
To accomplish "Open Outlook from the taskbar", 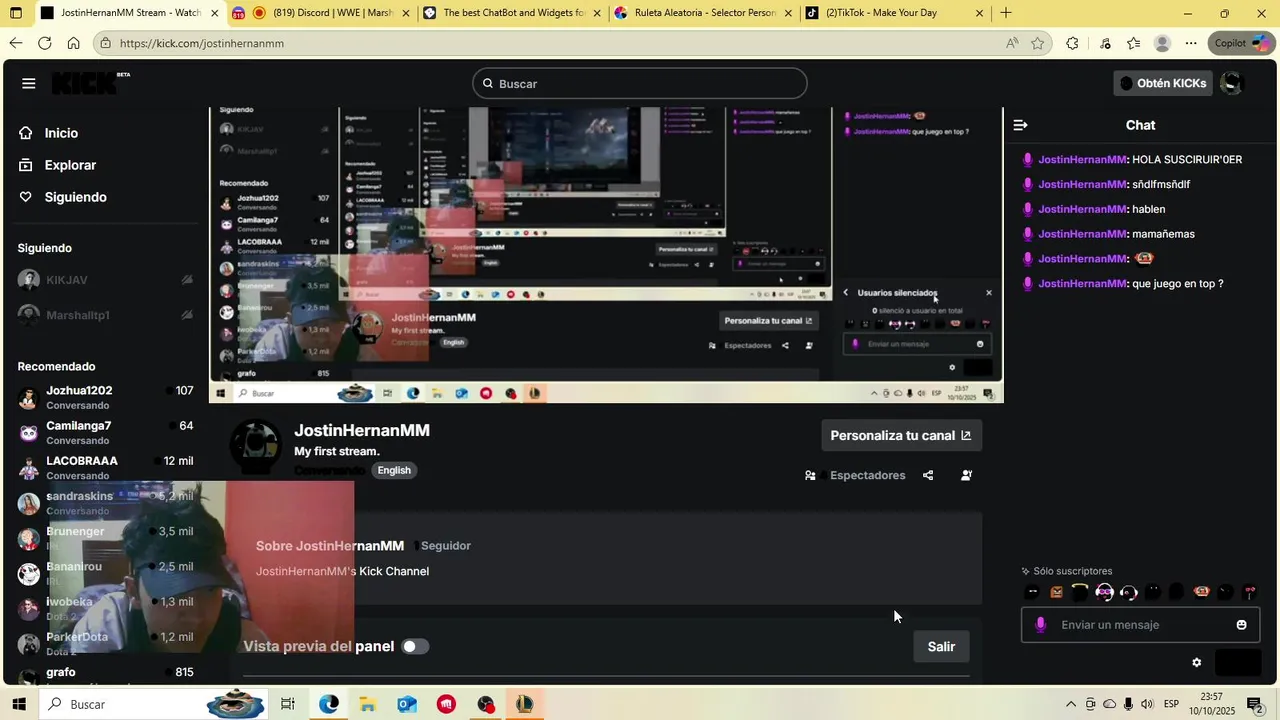I will pos(406,704).
